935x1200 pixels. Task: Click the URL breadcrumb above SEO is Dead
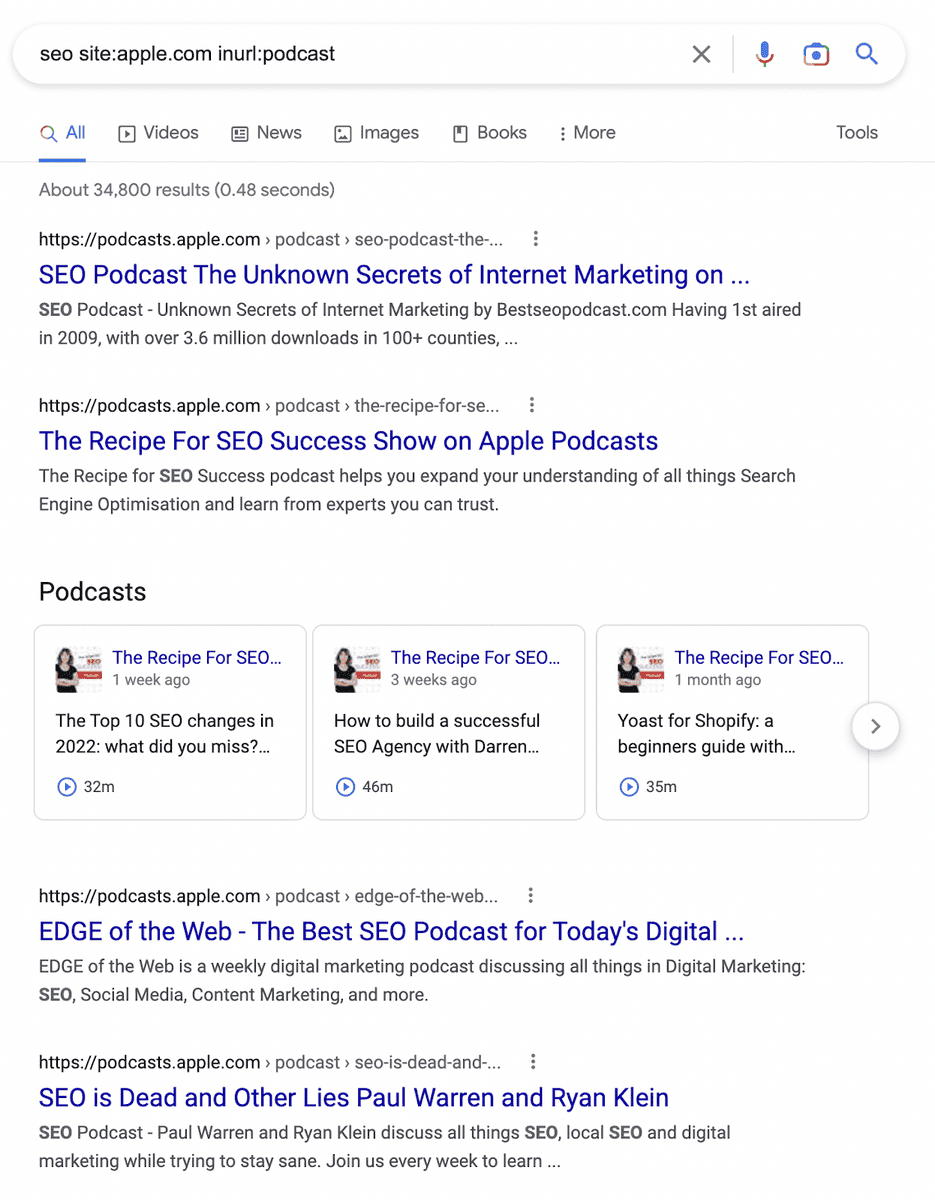(270, 1061)
